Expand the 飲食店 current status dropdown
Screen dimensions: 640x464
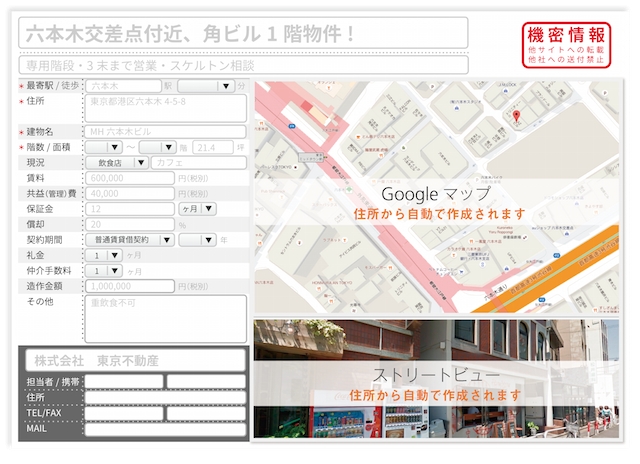116,162
